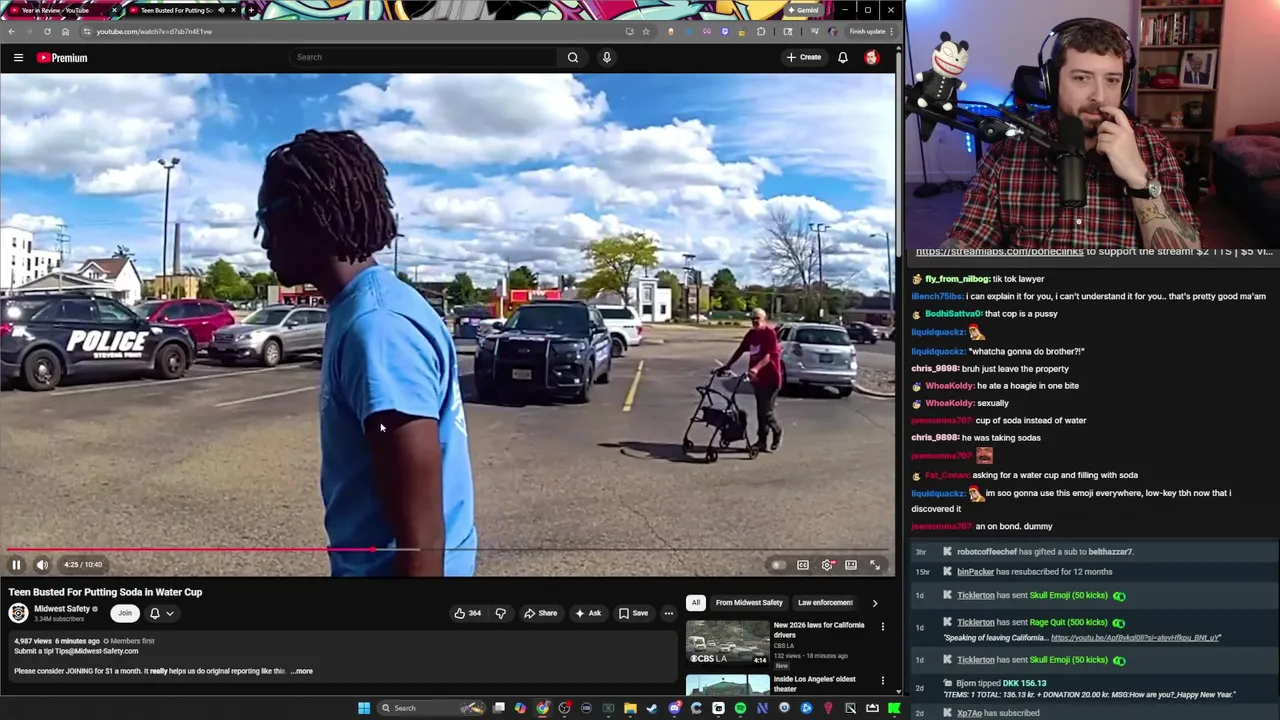
Task: Dislike the video thumbs-down button
Action: [500, 613]
